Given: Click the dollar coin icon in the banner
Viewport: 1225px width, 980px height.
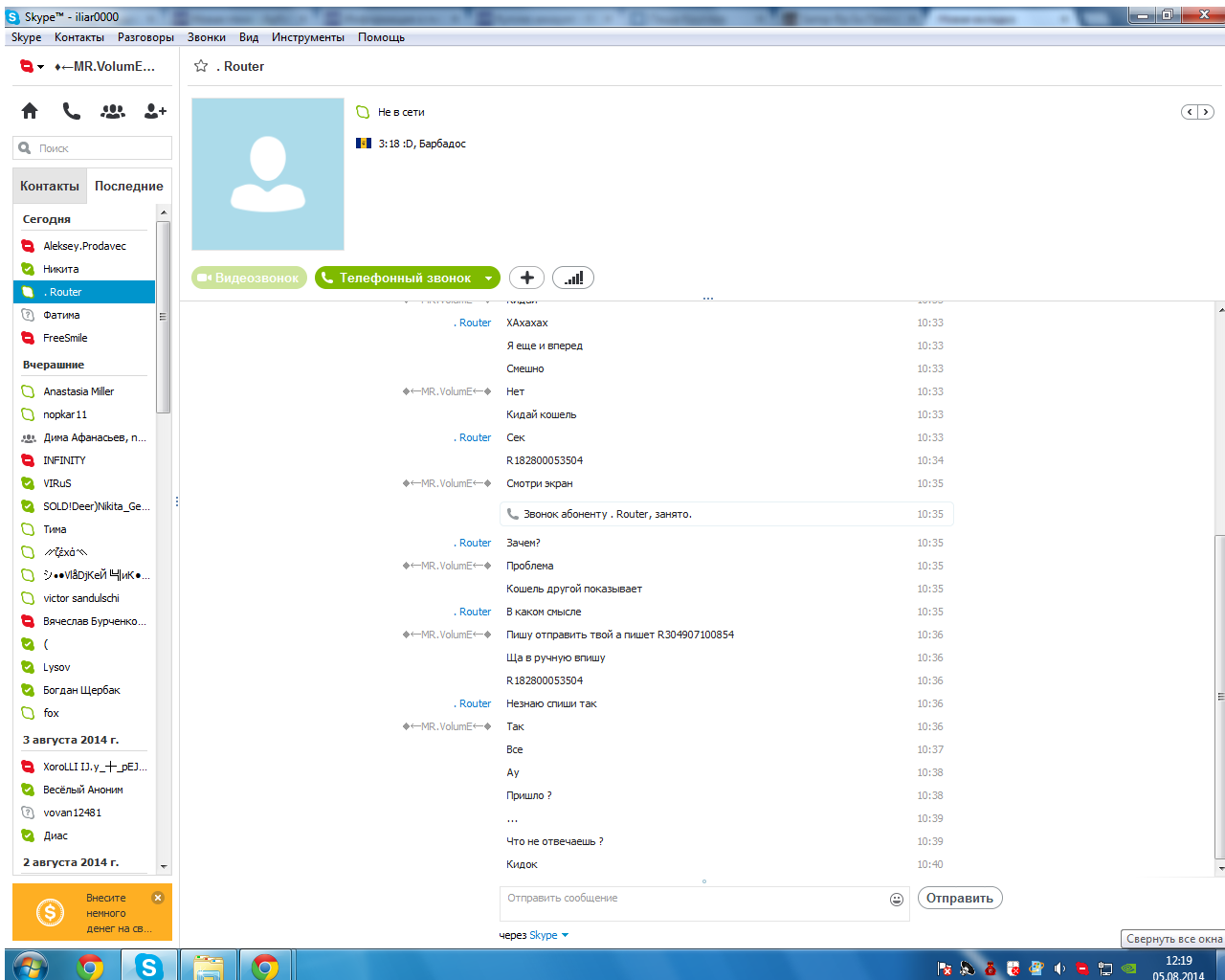Looking at the screenshot, I should (x=50, y=913).
